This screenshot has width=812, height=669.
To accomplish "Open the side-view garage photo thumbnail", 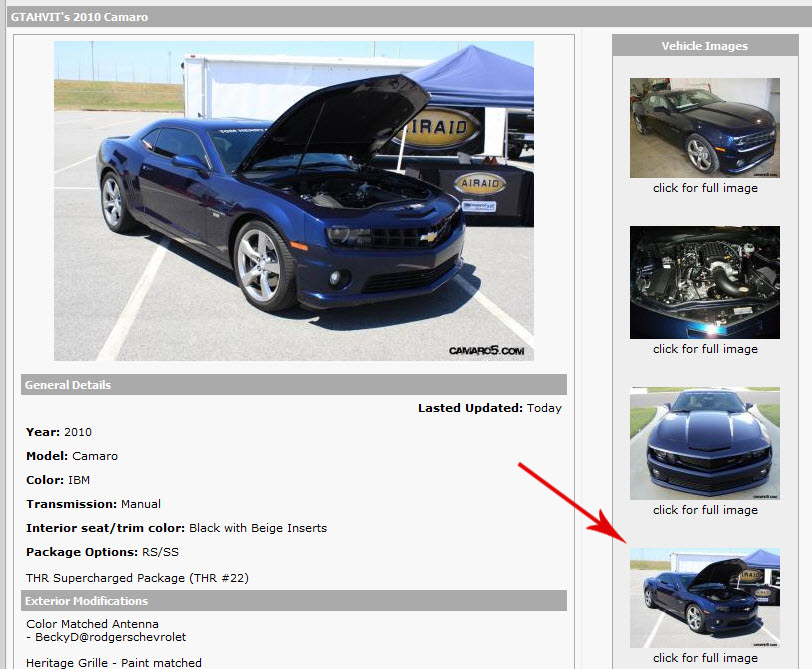I will tap(704, 127).
